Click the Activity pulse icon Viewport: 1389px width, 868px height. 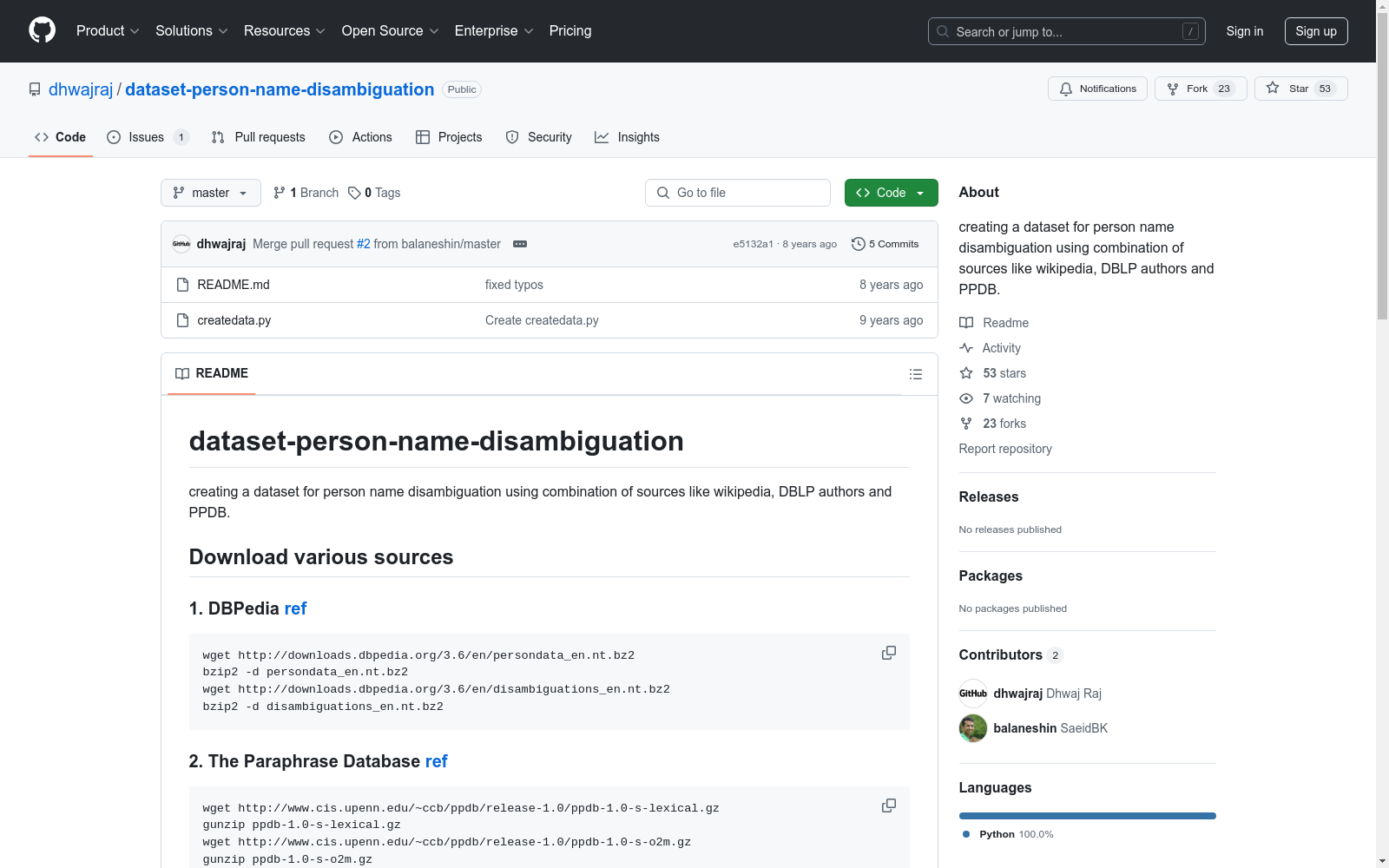[x=966, y=348]
